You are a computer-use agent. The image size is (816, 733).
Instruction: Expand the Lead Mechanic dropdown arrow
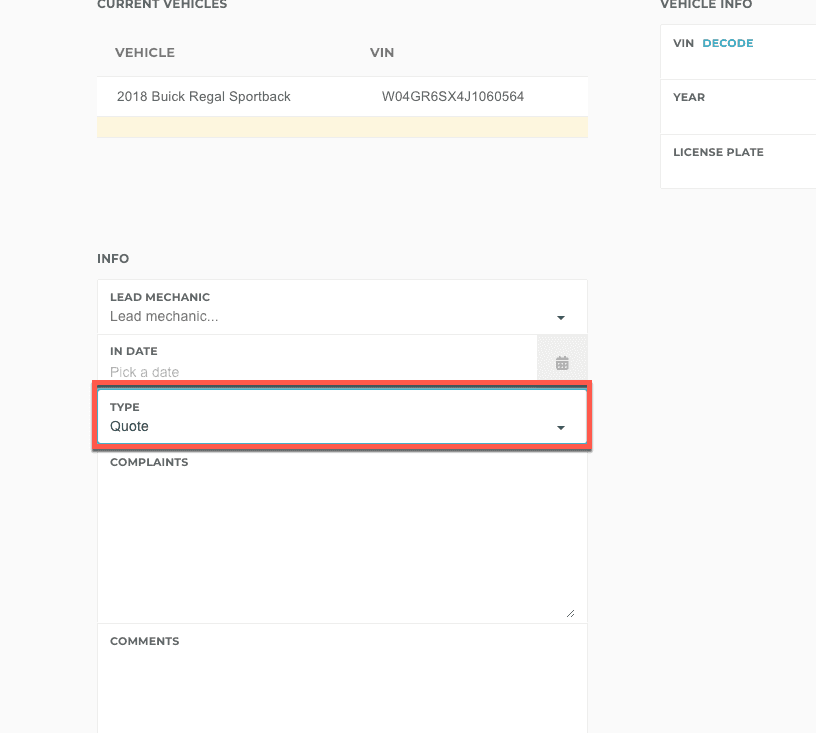(561, 318)
